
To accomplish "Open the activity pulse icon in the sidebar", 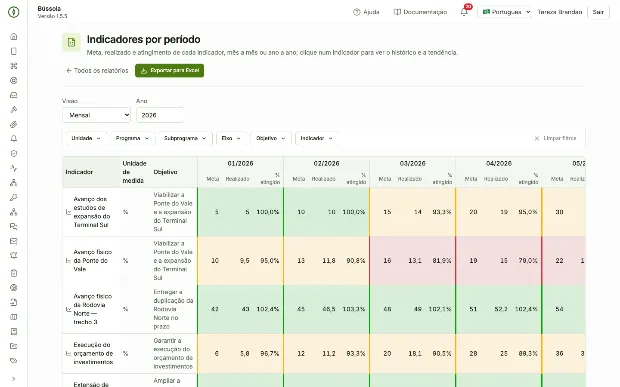I will point(13,168).
